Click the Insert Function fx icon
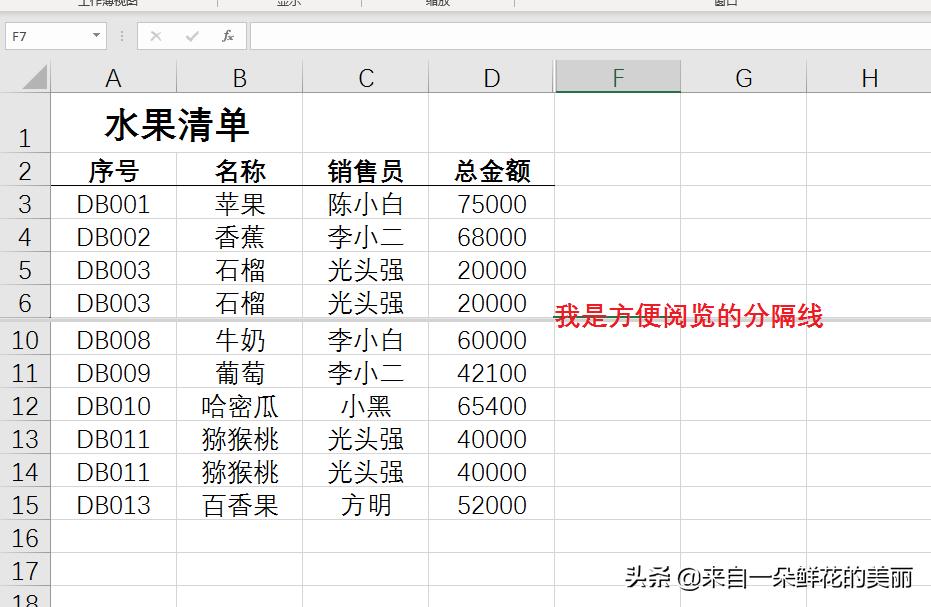931x607 pixels. click(x=226, y=36)
